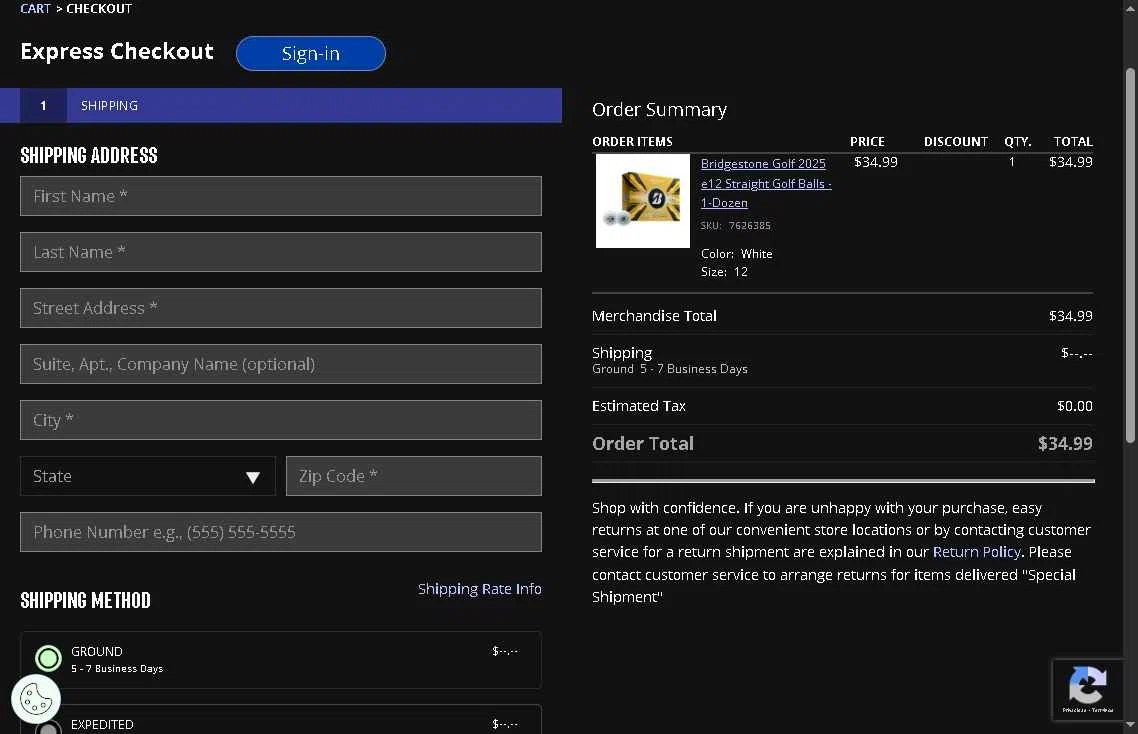Screen dimensions: 1138x734
Task: Focus the Last Name field
Action: (x=281, y=252)
